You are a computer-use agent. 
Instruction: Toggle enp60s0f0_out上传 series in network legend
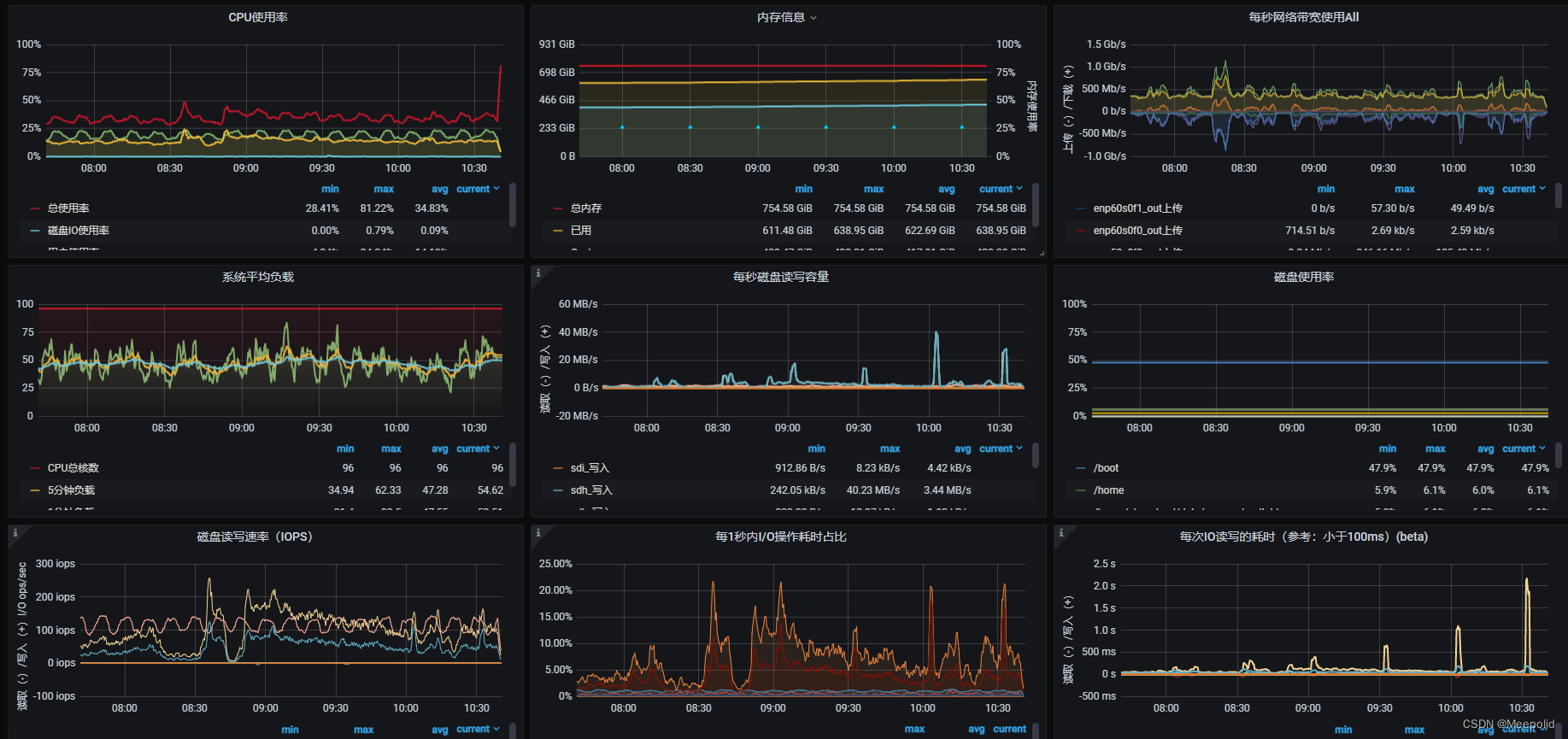1137,231
